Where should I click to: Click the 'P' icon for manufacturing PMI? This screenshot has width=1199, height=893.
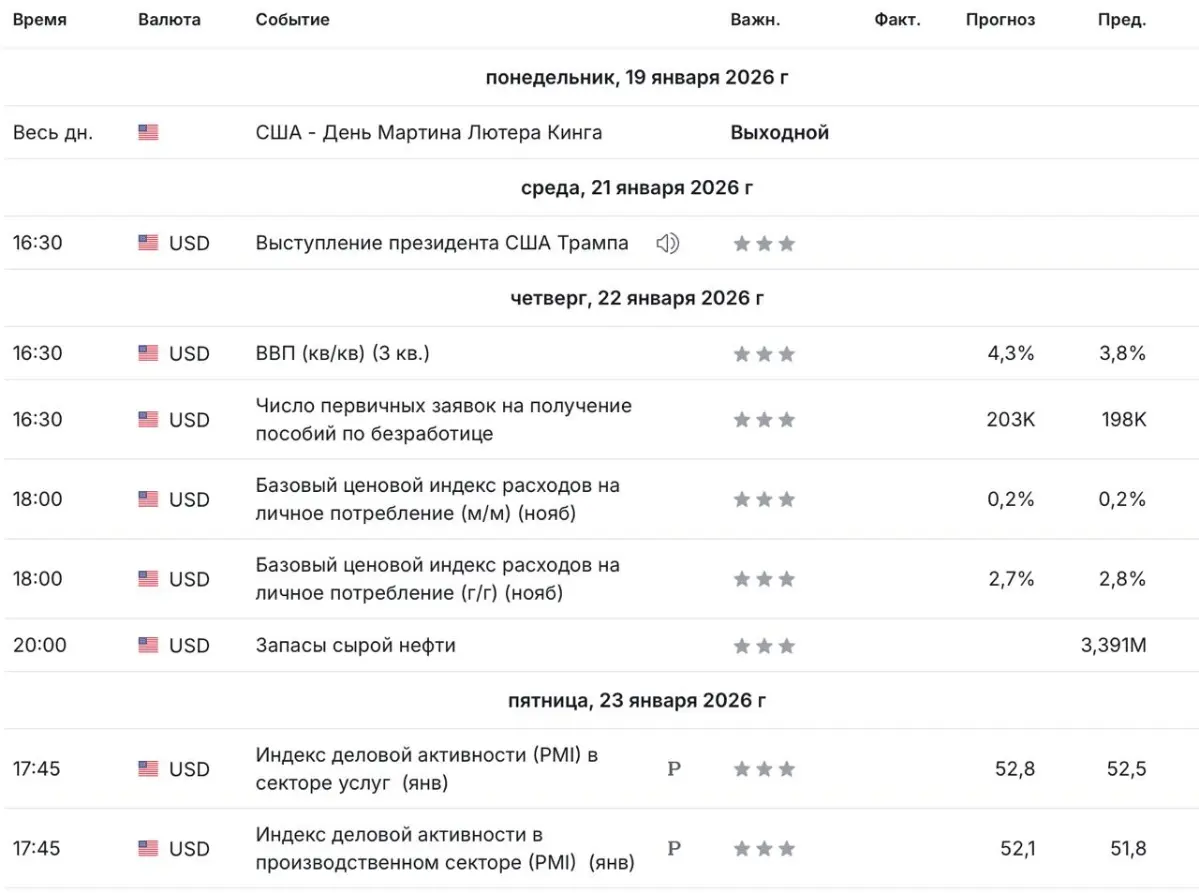674,848
